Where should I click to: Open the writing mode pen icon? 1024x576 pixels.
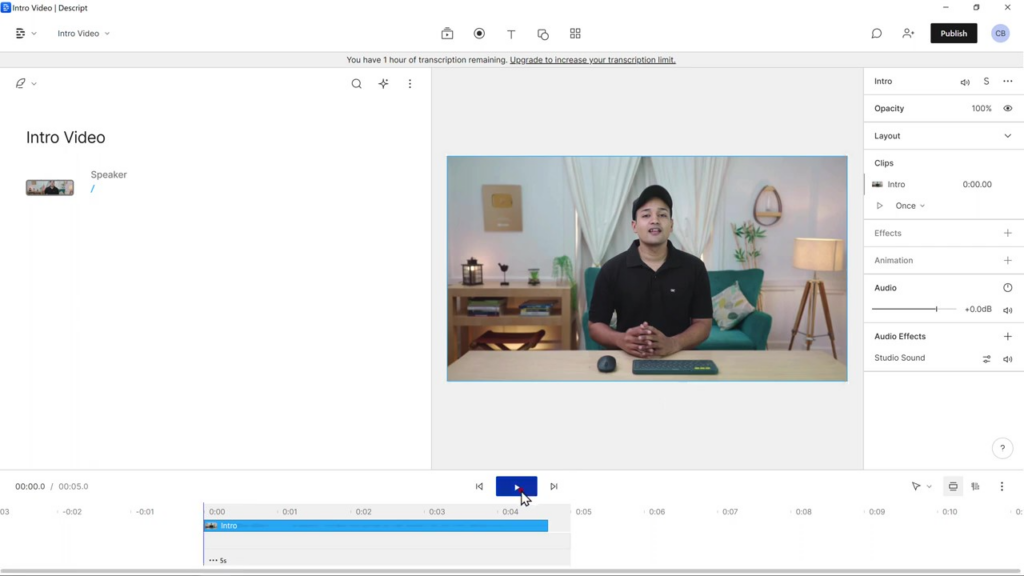(21, 84)
